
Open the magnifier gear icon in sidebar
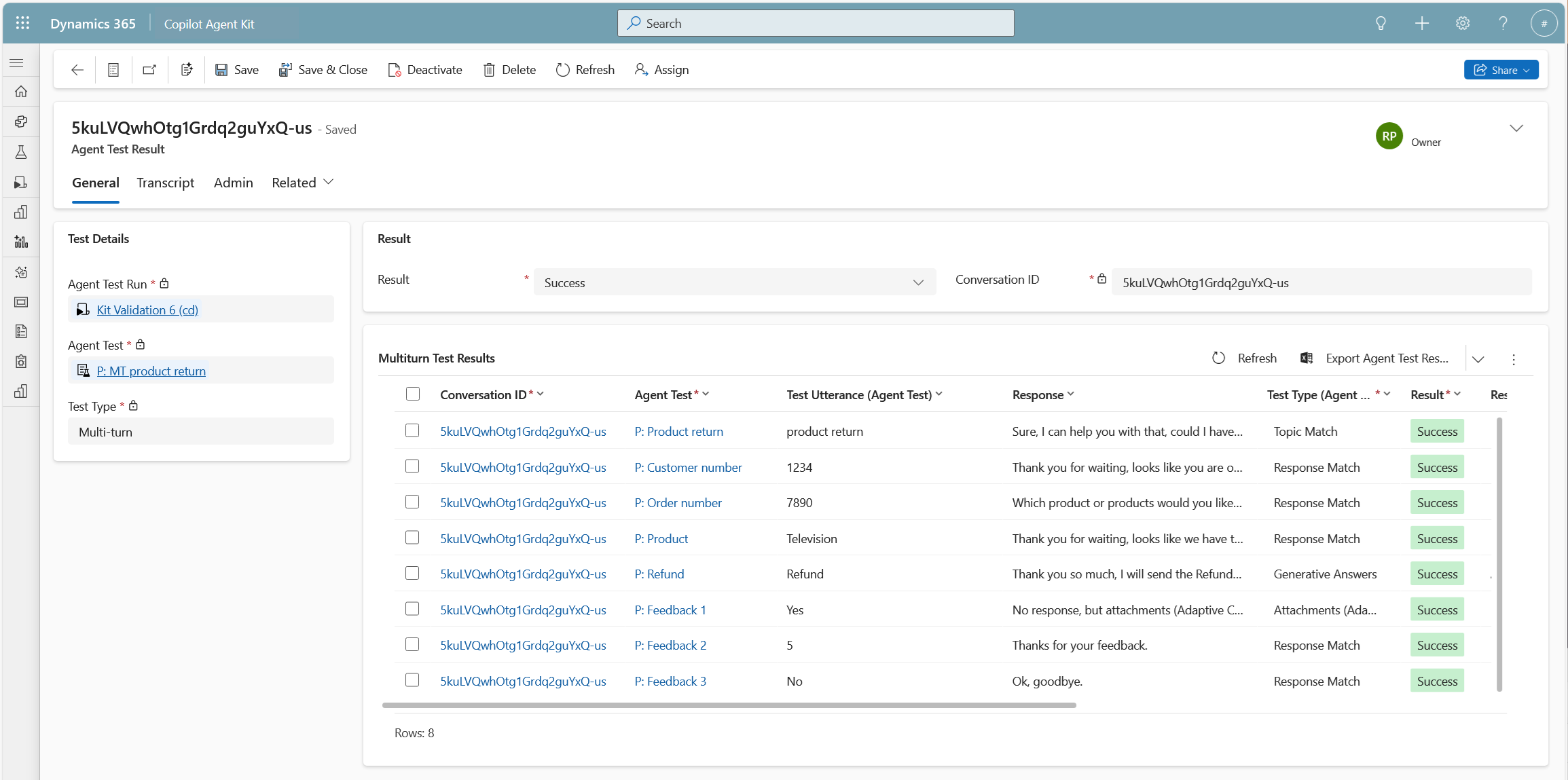point(21,272)
